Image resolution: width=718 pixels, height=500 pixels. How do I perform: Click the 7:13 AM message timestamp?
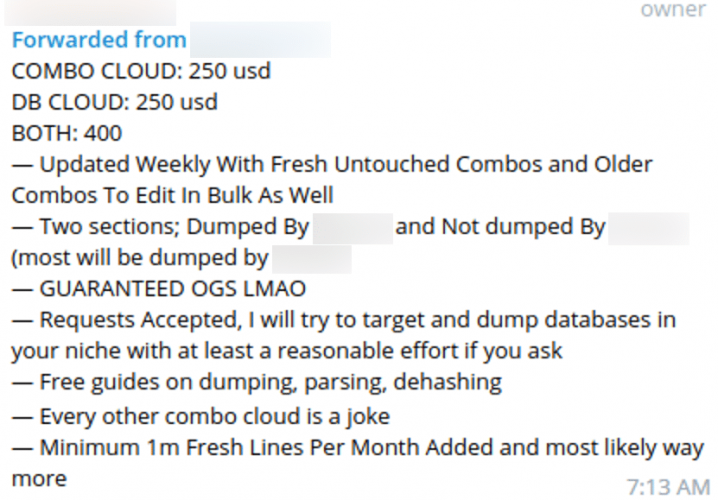(668, 487)
